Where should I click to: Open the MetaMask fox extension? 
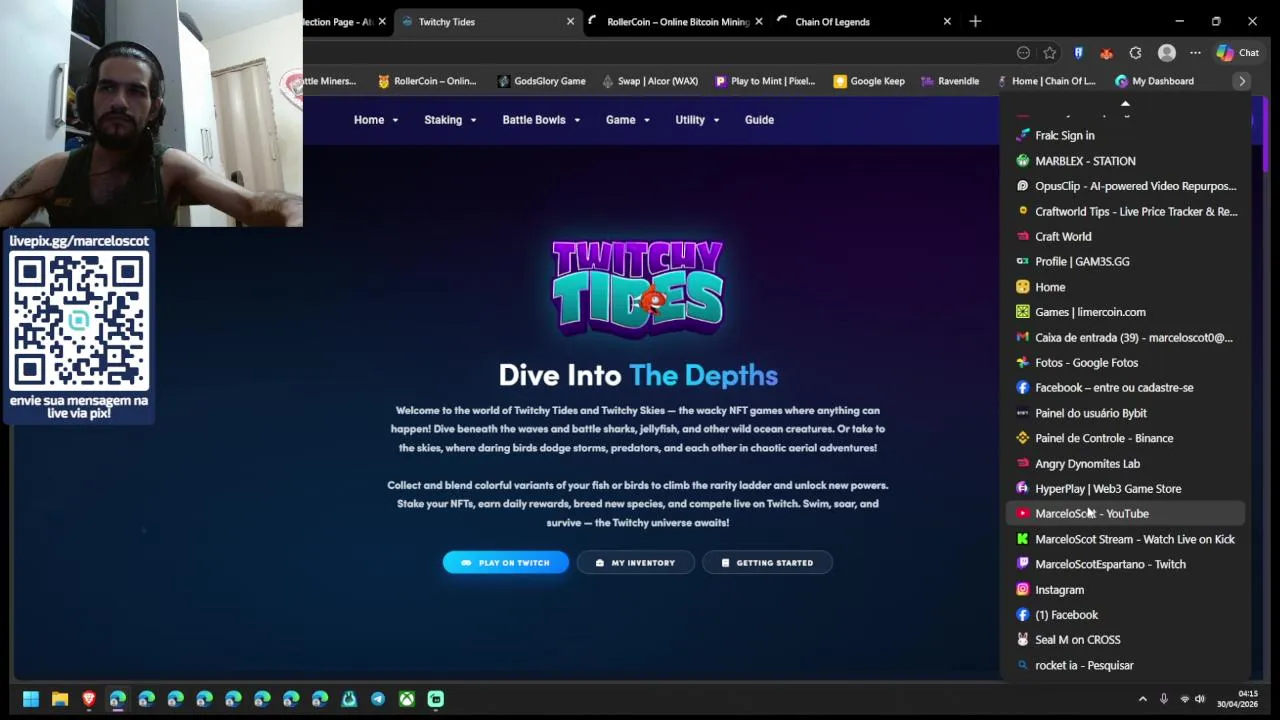[1106, 53]
